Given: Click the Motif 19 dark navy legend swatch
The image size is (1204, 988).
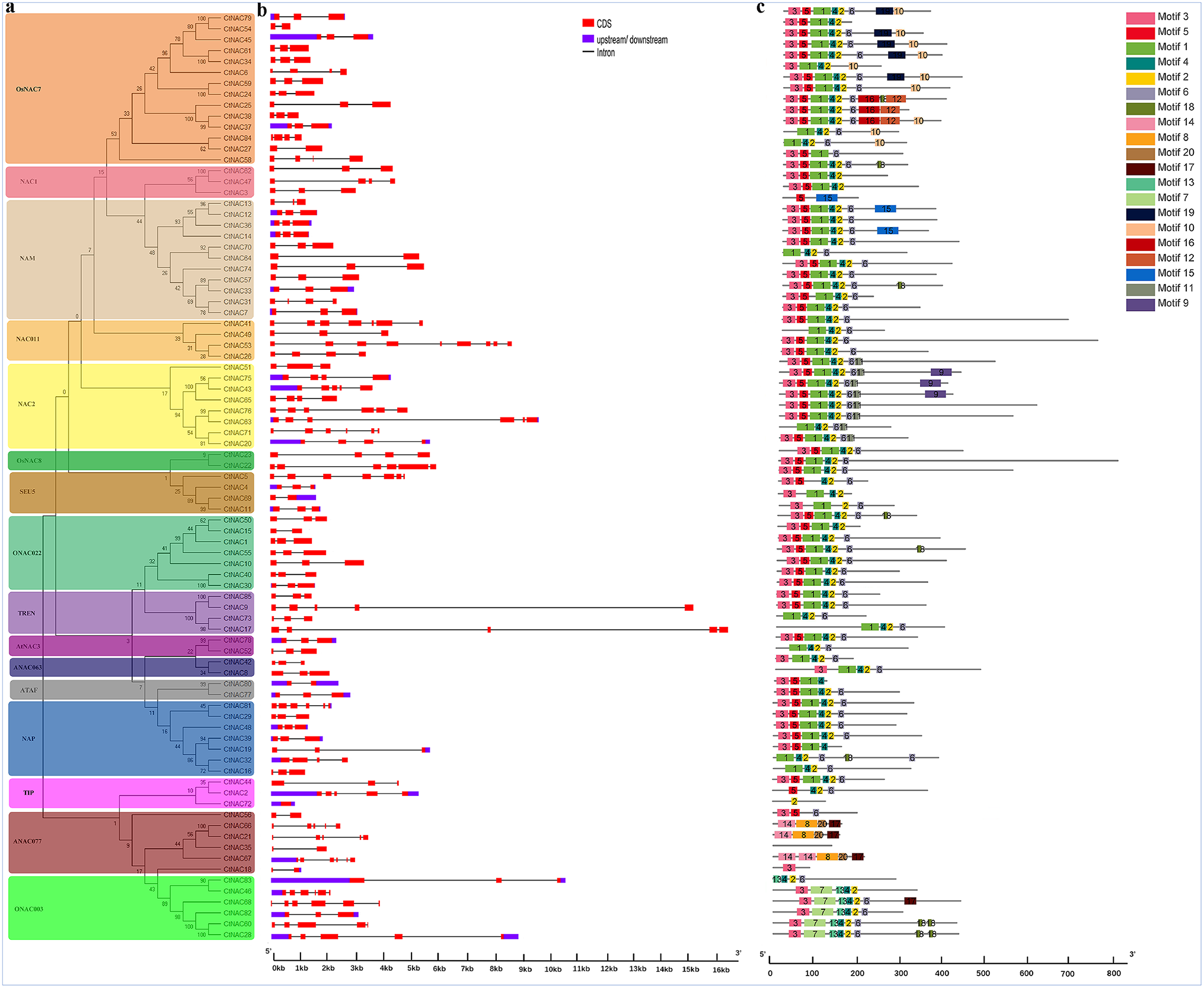Looking at the screenshot, I should (1140, 213).
